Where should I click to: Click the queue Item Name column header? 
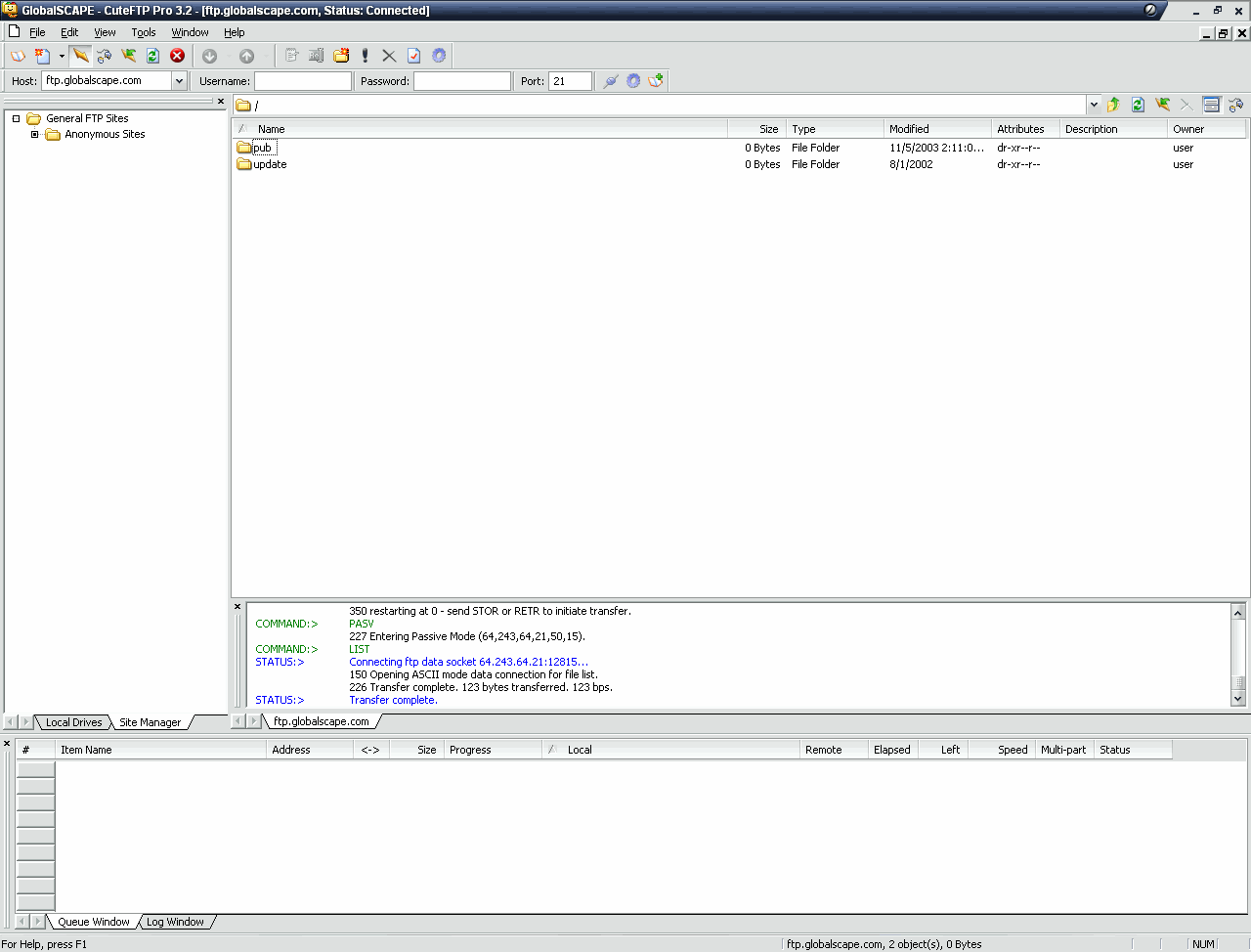(x=160, y=750)
